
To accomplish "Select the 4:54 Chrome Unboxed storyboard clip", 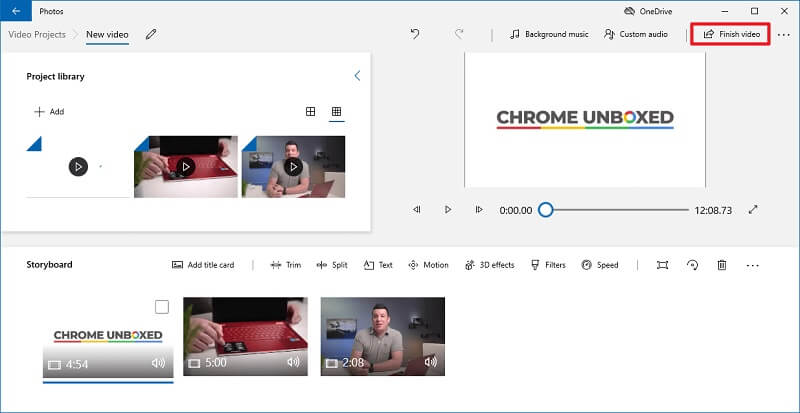I will coord(108,337).
